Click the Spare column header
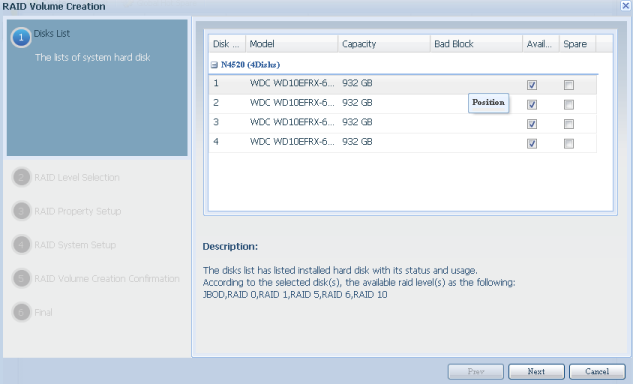The width and height of the screenshot is (633, 384). [x=578, y=44]
